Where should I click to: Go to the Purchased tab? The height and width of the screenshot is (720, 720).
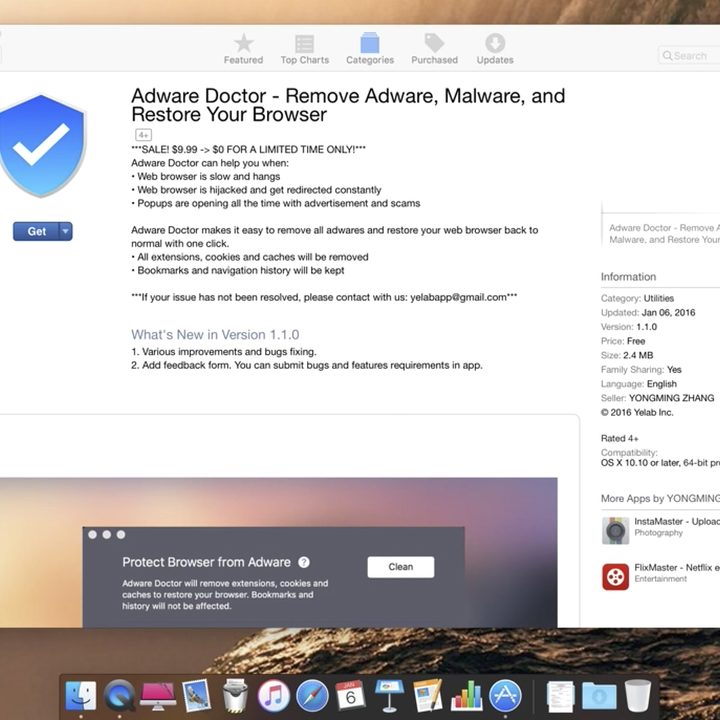pyautogui.click(x=434, y=49)
